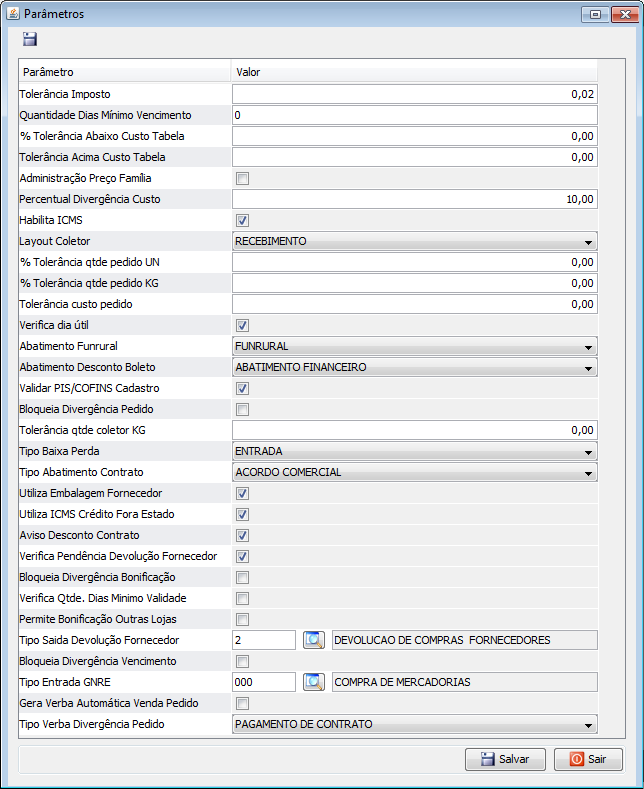
Task: Enable Gera Verba Automática Venda Pedido
Action: (x=243, y=703)
